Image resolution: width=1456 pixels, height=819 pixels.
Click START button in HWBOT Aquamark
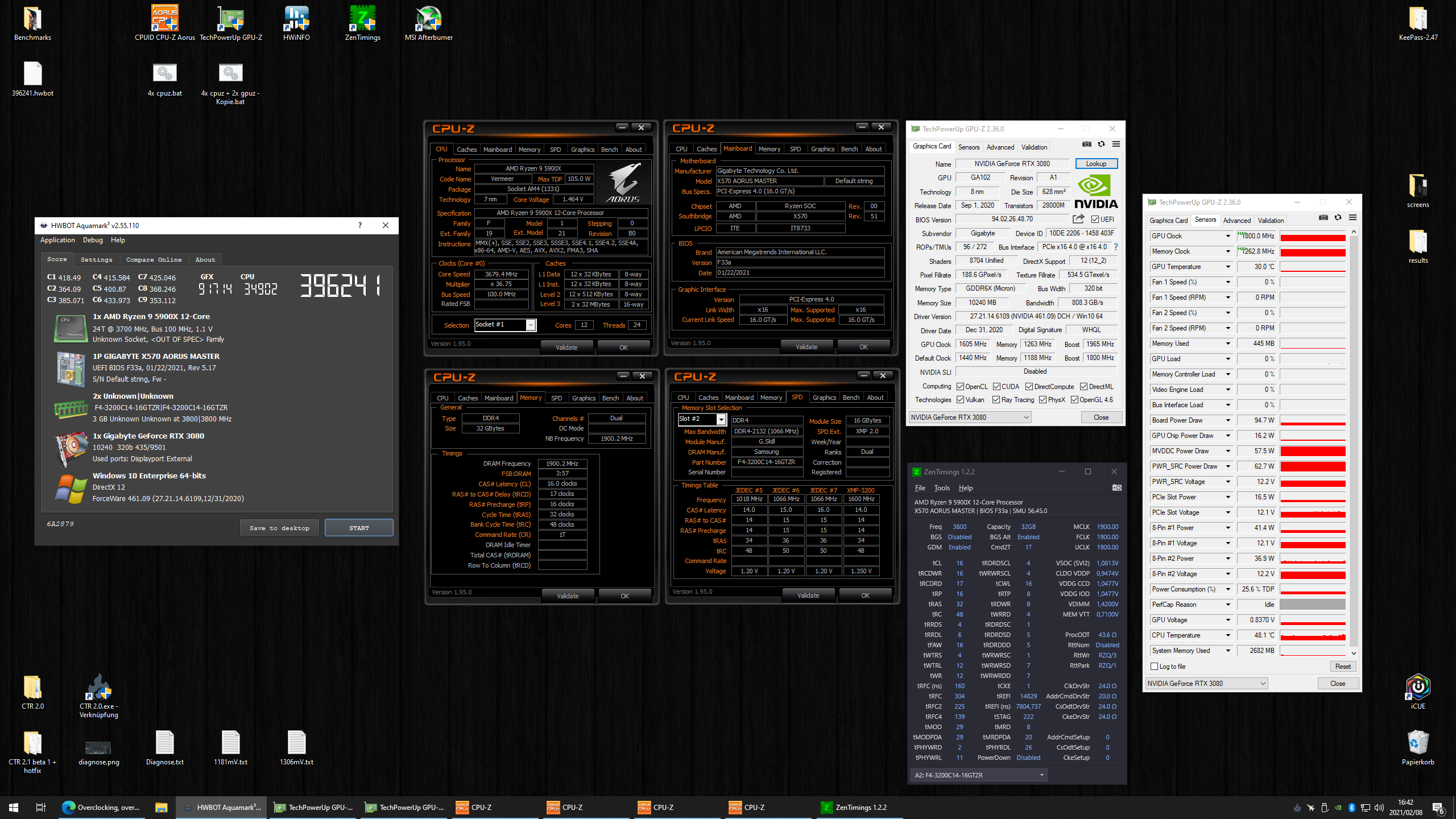tap(359, 528)
